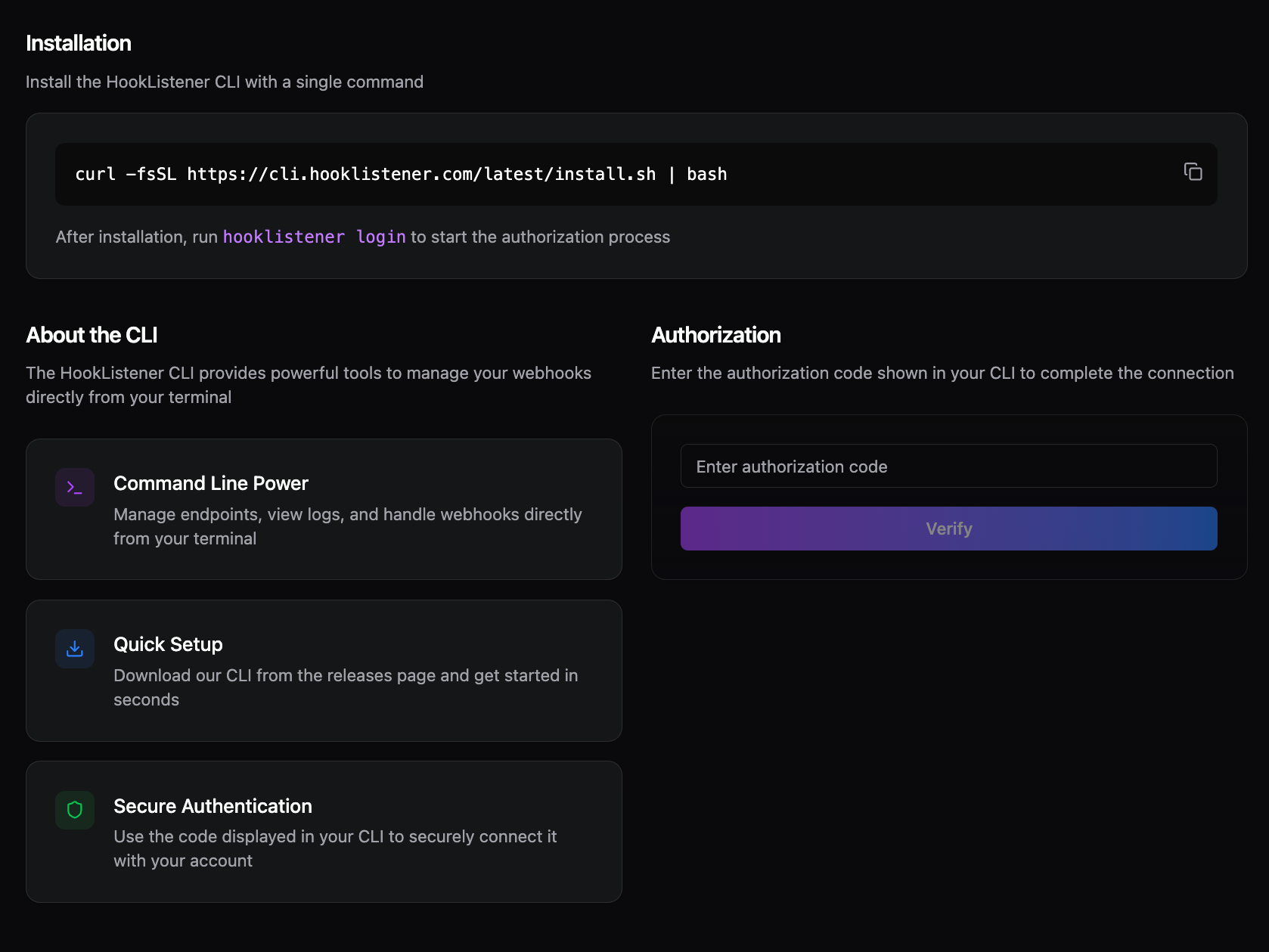Select the curl install command text
This screenshot has height=952, width=1269.
pos(401,174)
